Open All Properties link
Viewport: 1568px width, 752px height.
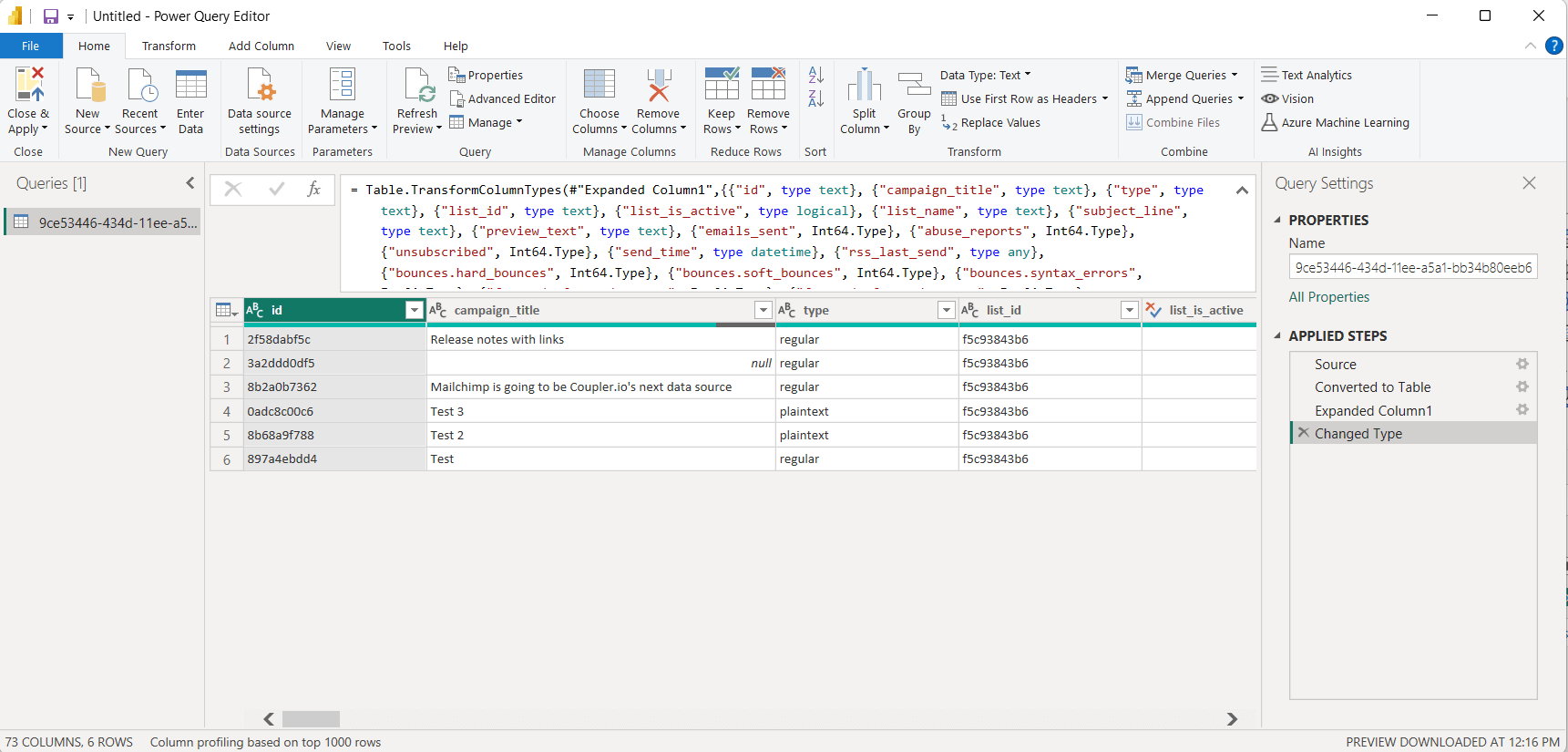[x=1328, y=296]
